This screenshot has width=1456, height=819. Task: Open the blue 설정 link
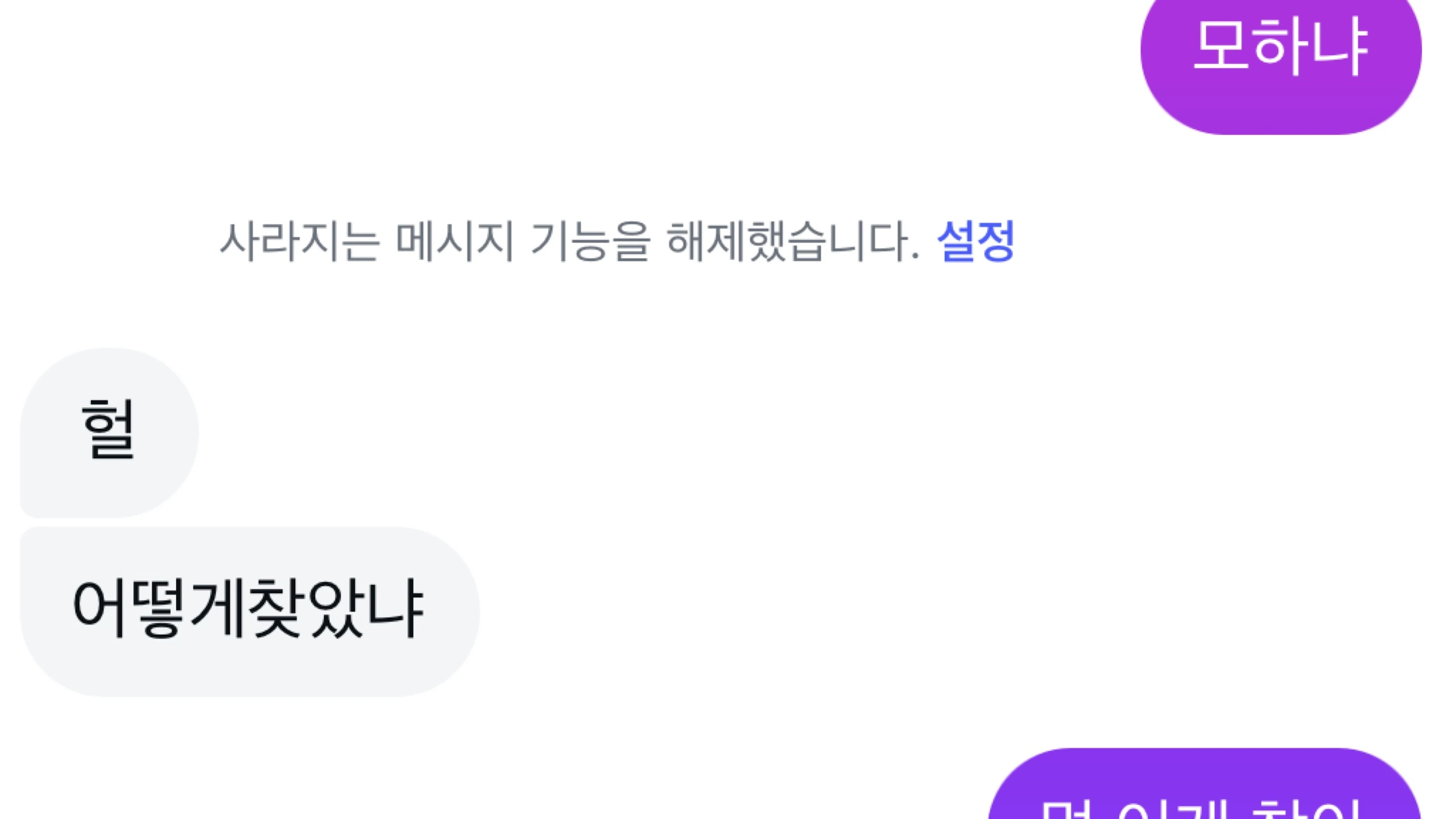click(975, 241)
